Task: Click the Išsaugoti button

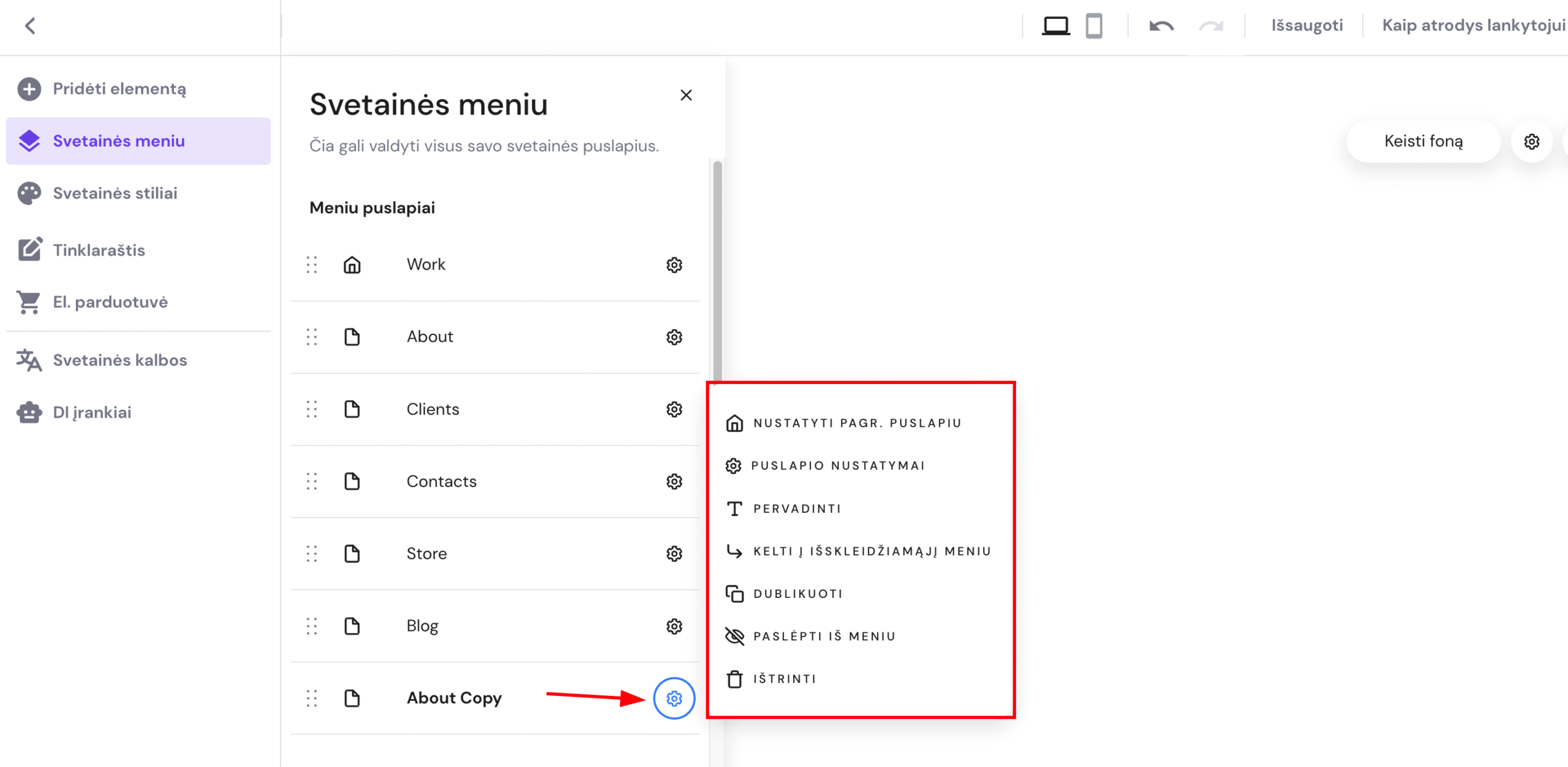Action: click(x=1306, y=26)
